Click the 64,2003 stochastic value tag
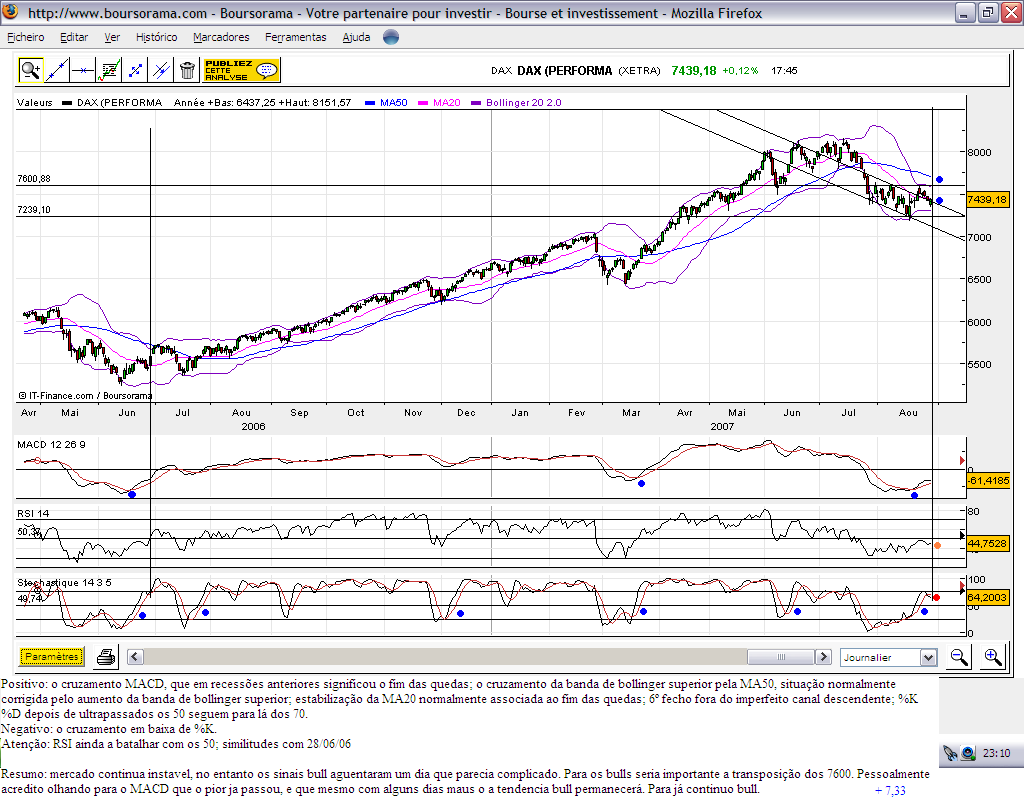 (x=987, y=598)
